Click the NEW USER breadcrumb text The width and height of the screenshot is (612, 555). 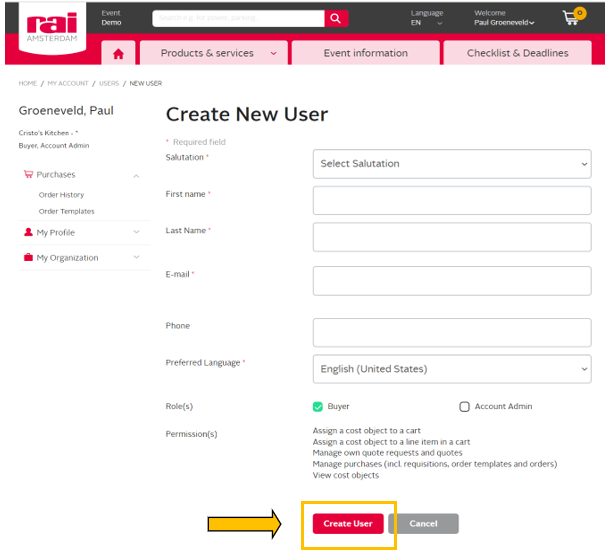pyautogui.click(x=146, y=83)
